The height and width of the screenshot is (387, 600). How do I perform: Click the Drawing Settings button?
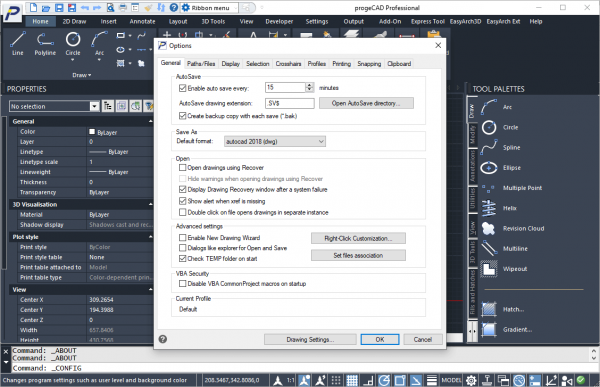[310, 340]
